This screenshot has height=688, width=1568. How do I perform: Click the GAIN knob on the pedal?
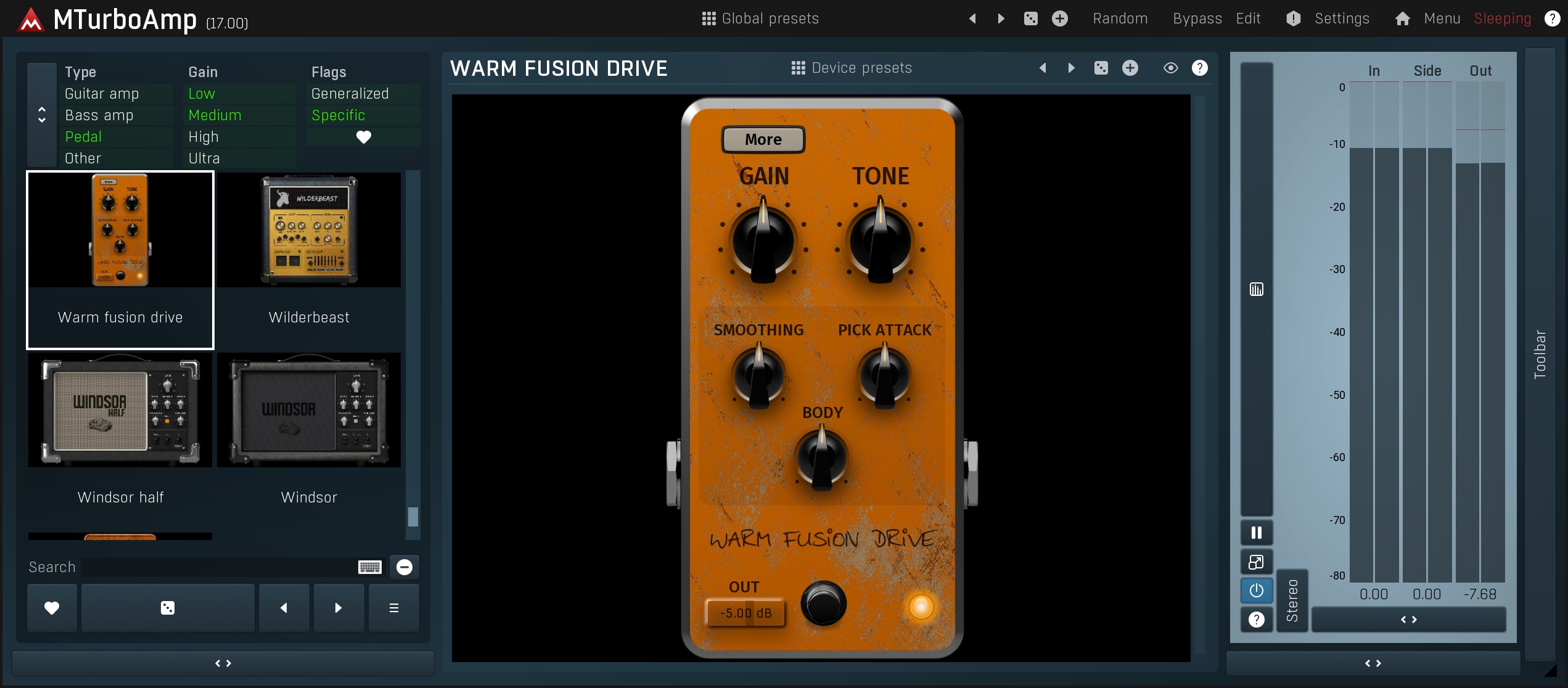763,242
